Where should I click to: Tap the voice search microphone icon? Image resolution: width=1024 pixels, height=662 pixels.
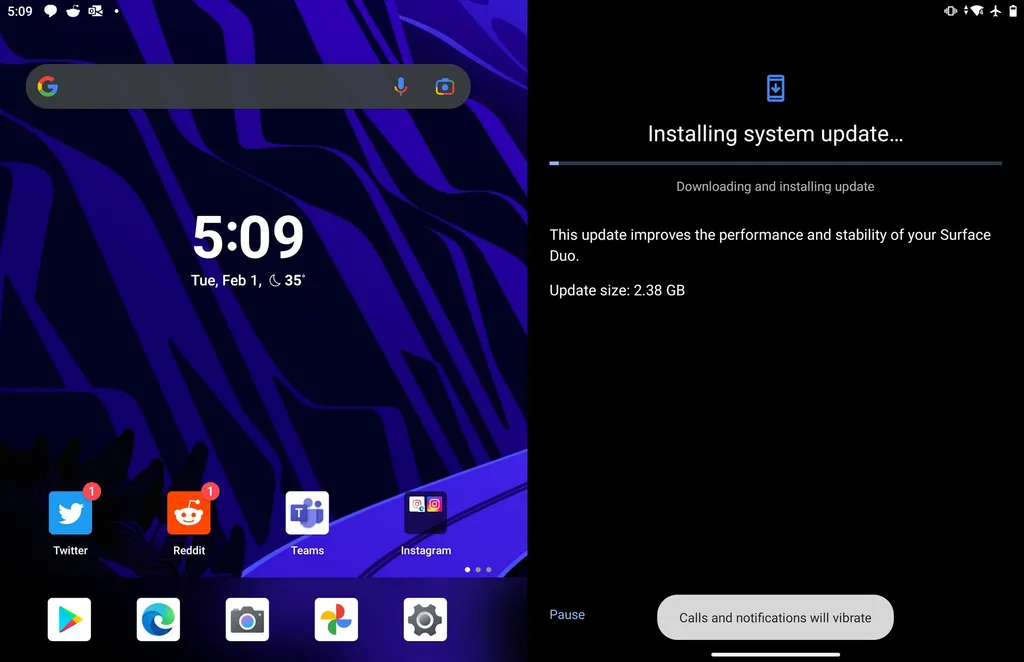pos(400,87)
